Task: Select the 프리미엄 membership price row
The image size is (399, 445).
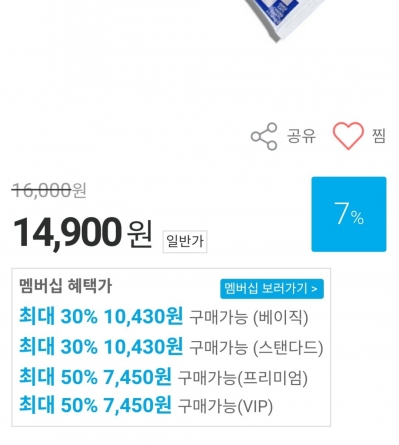Action: point(163,377)
